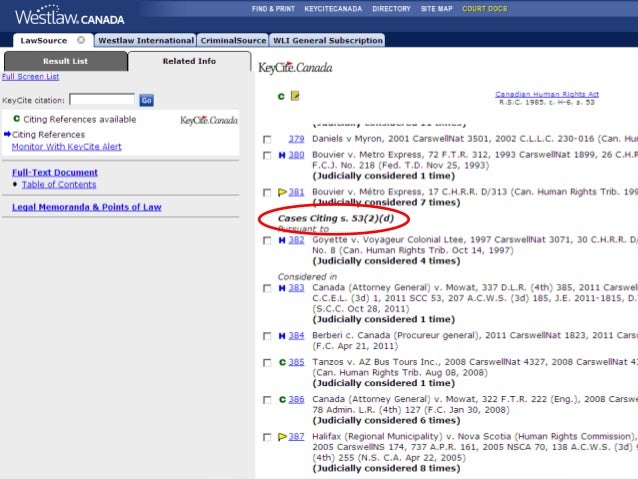Screen dimensions: 638x479
Task: Open Site Map from top navigation
Action: [437, 9]
